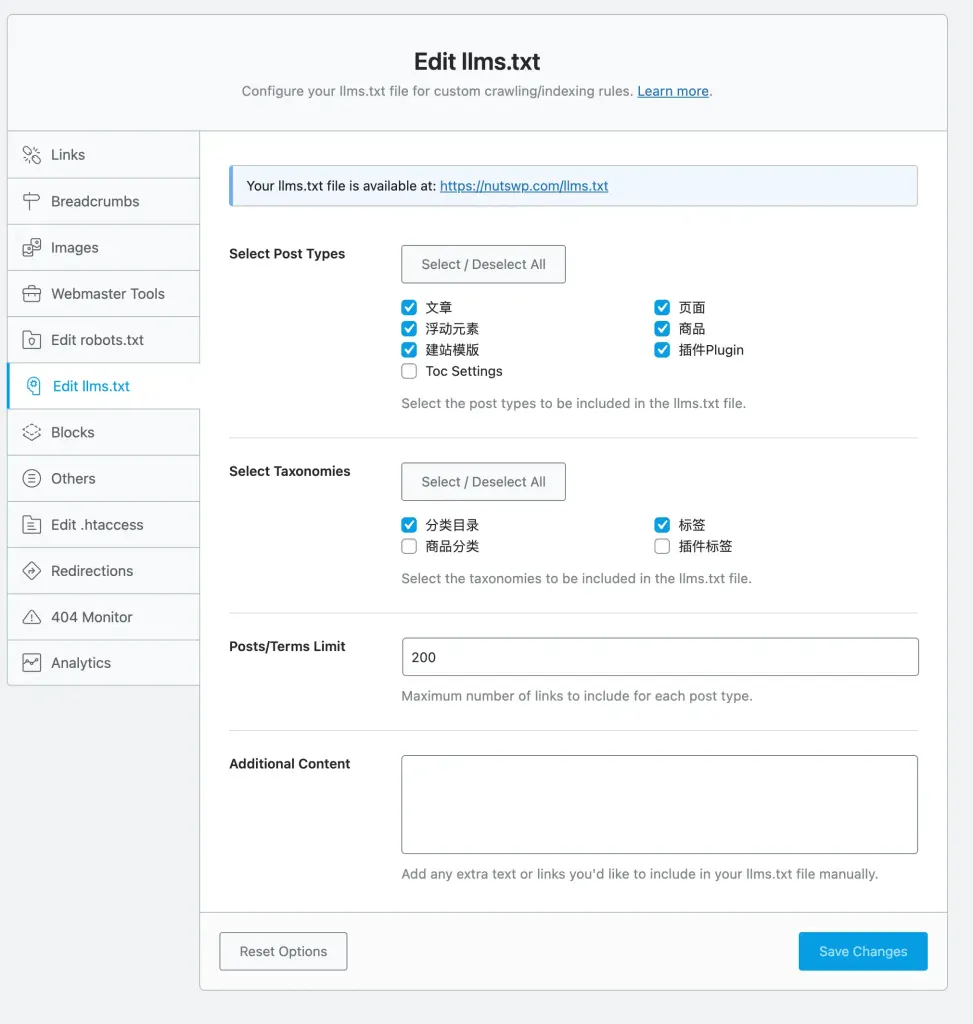Click the Save Changes button

(x=862, y=951)
